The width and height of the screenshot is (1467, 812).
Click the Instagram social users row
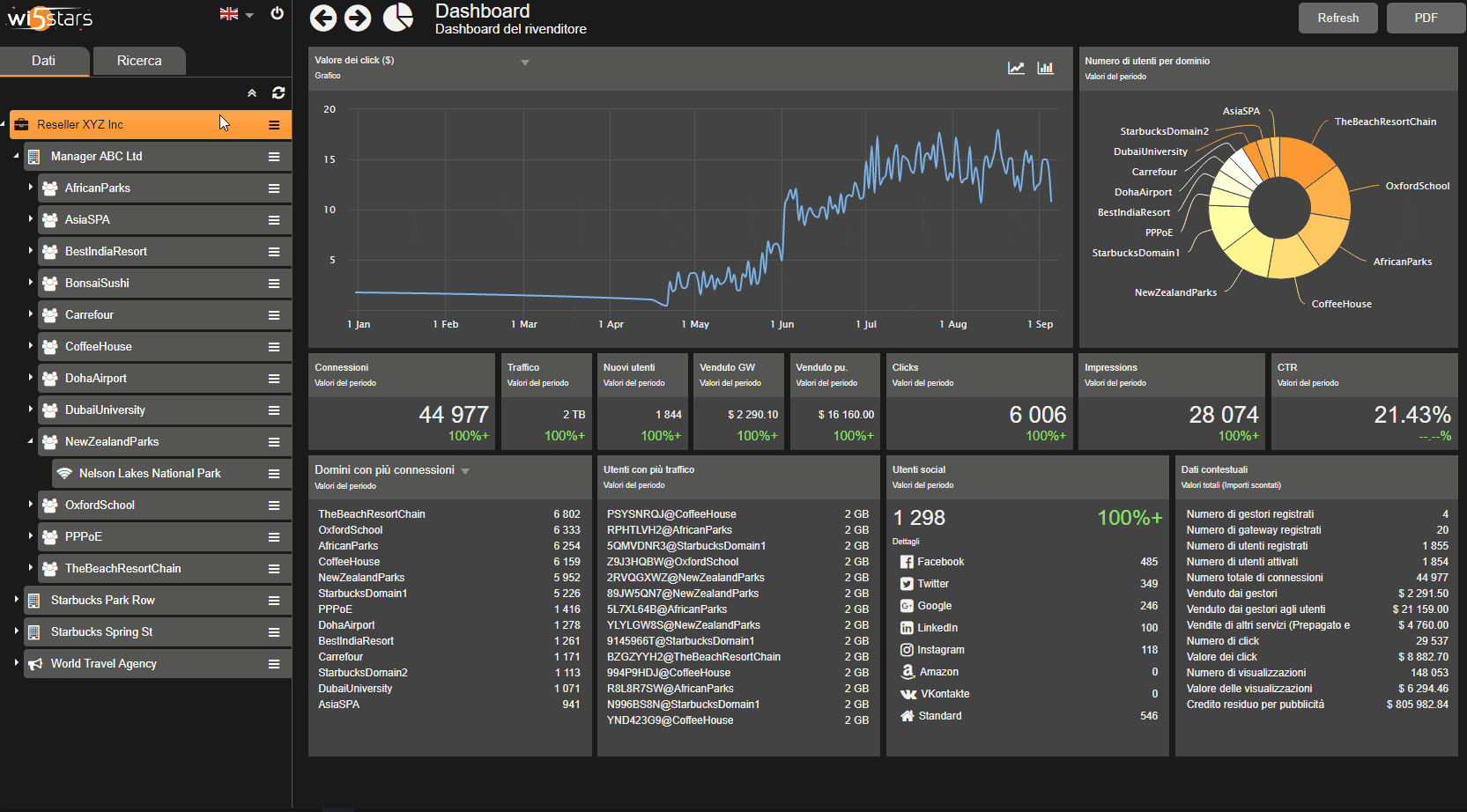1028,650
